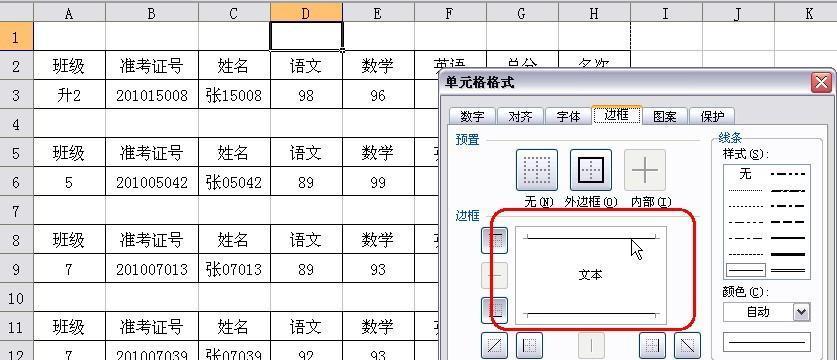Toggle the top border button

click(x=495, y=240)
